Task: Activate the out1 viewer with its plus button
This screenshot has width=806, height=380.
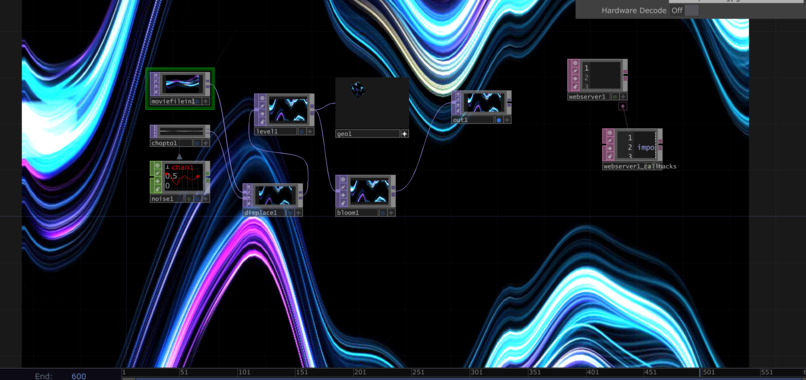Action: click(507, 120)
